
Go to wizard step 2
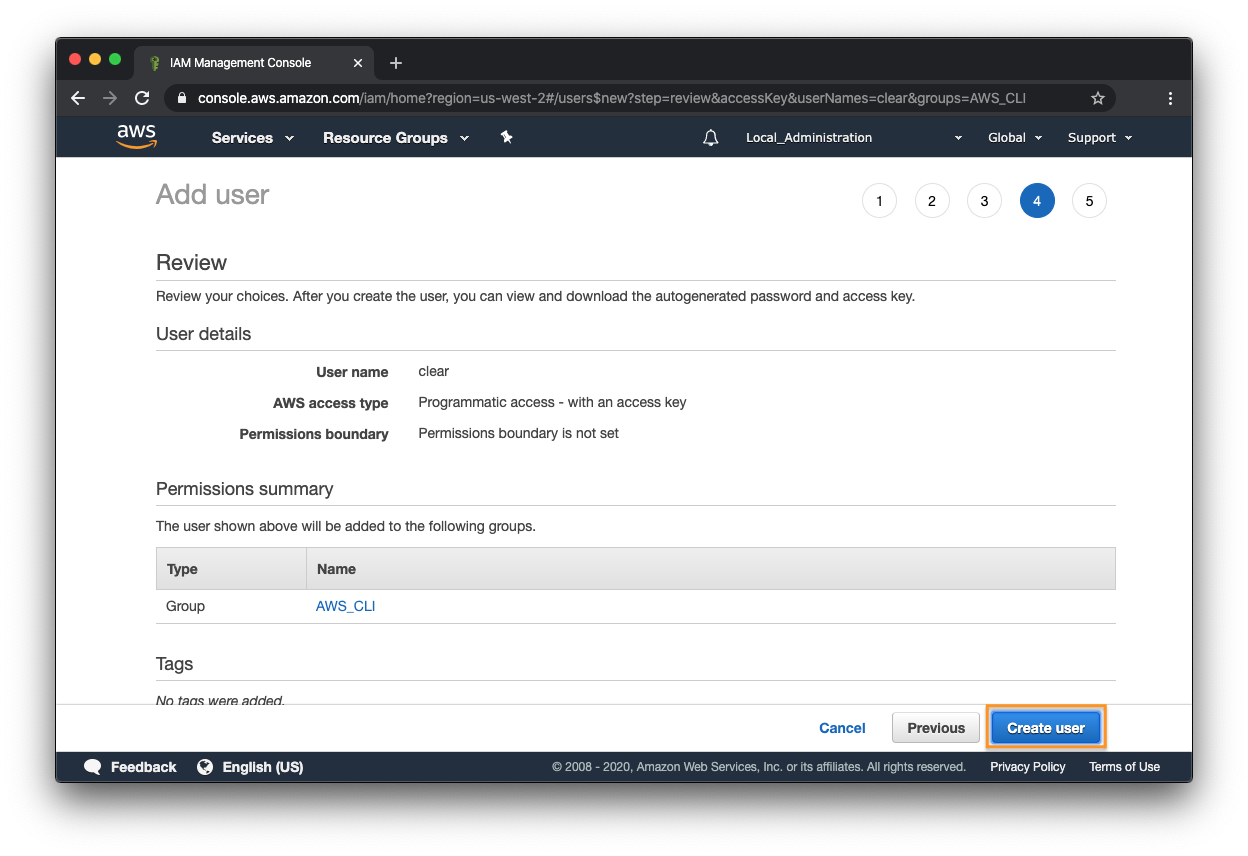[x=932, y=201]
